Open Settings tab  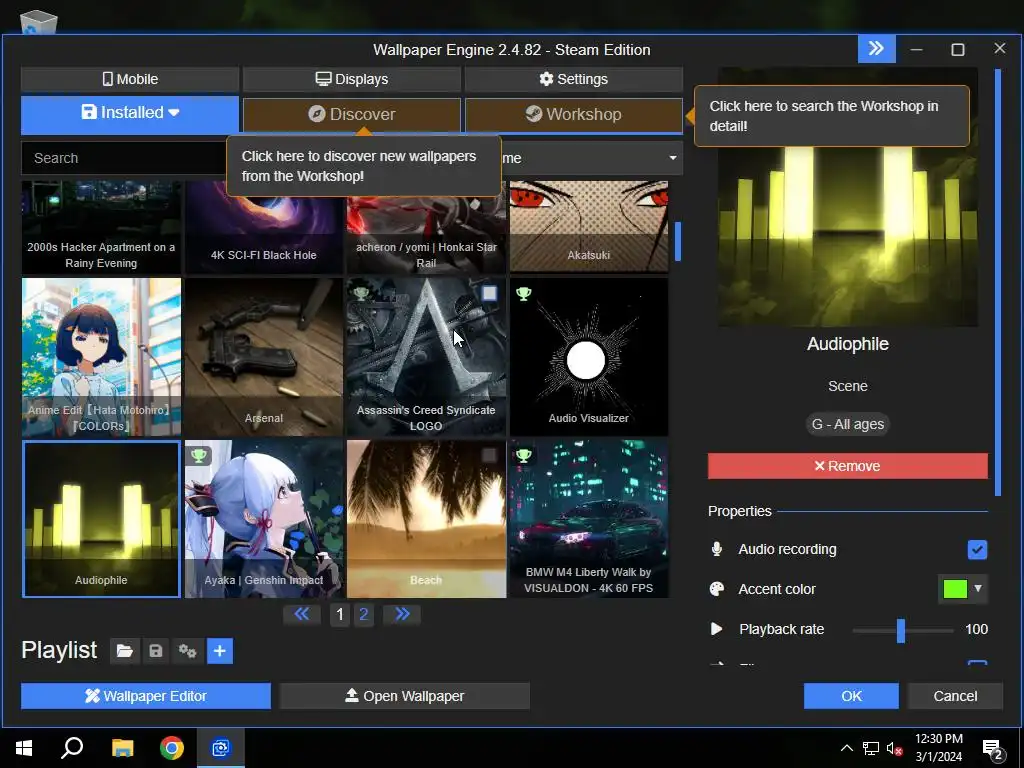pos(573,79)
